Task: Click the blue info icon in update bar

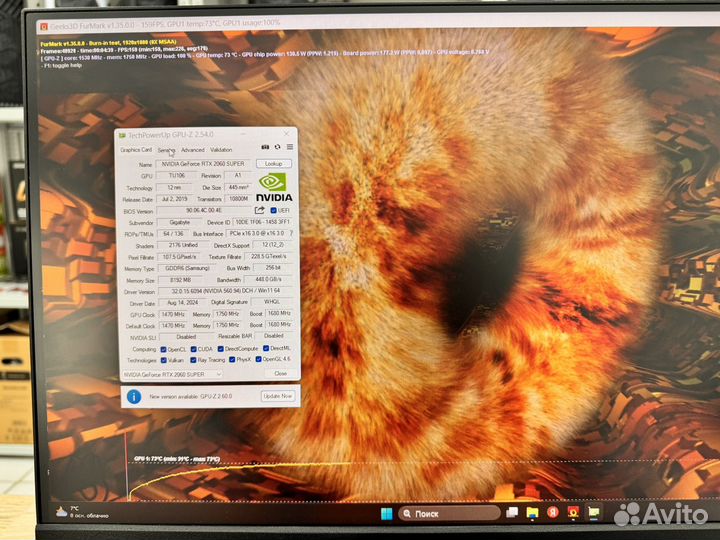Action: pyautogui.click(x=134, y=396)
